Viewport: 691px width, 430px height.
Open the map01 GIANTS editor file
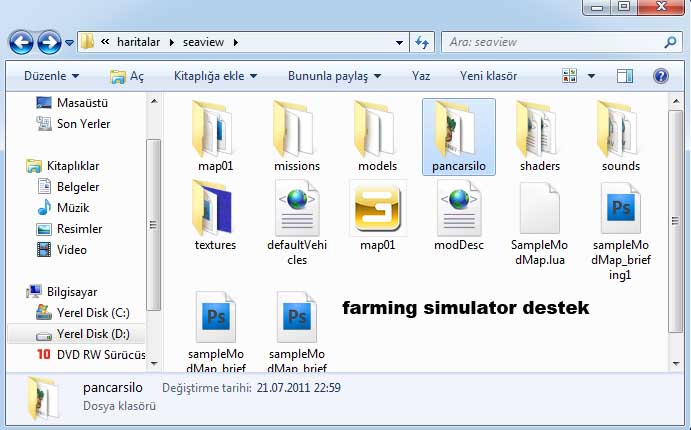pyautogui.click(x=378, y=213)
